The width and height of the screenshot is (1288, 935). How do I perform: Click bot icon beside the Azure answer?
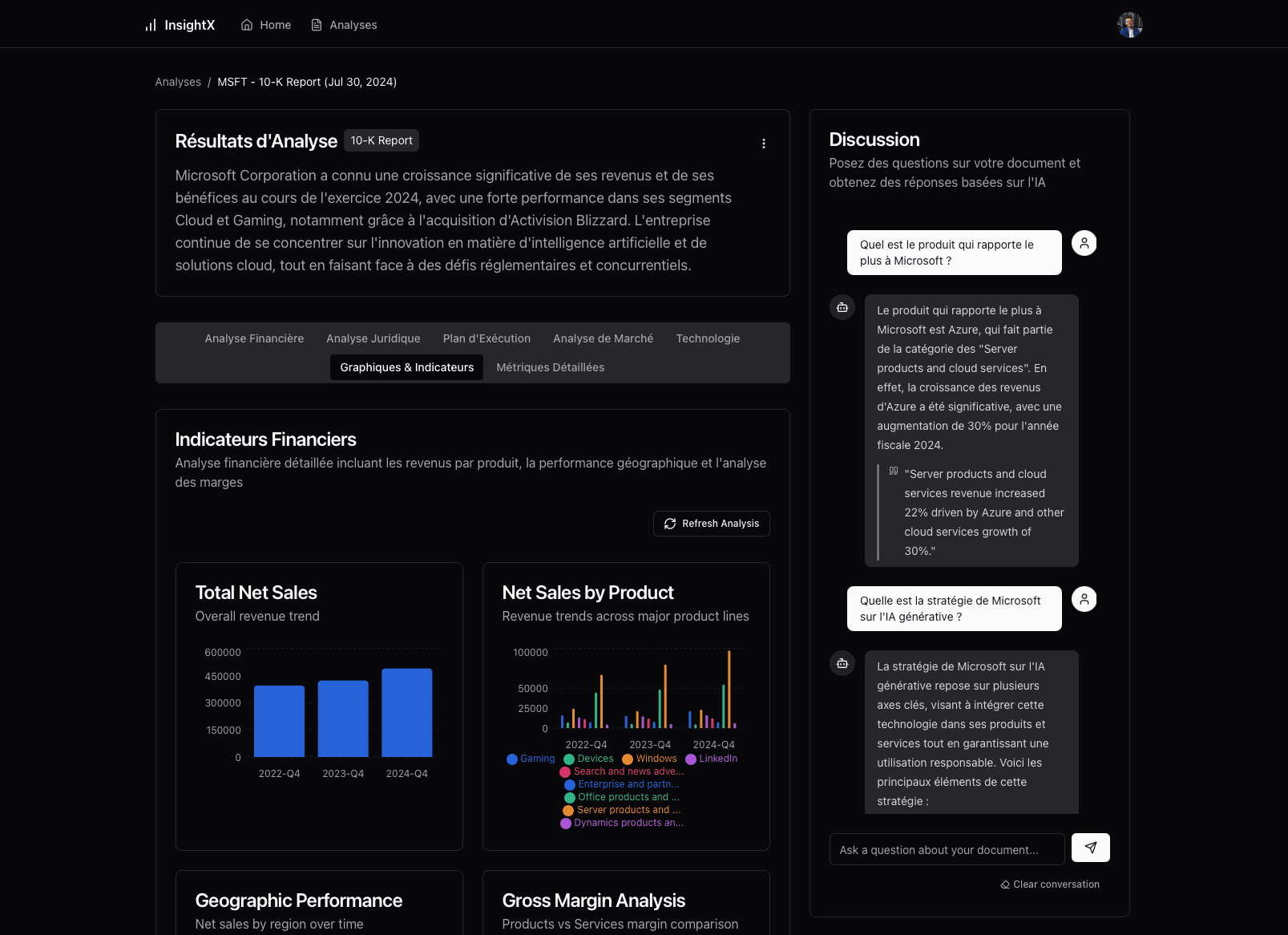[842, 307]
